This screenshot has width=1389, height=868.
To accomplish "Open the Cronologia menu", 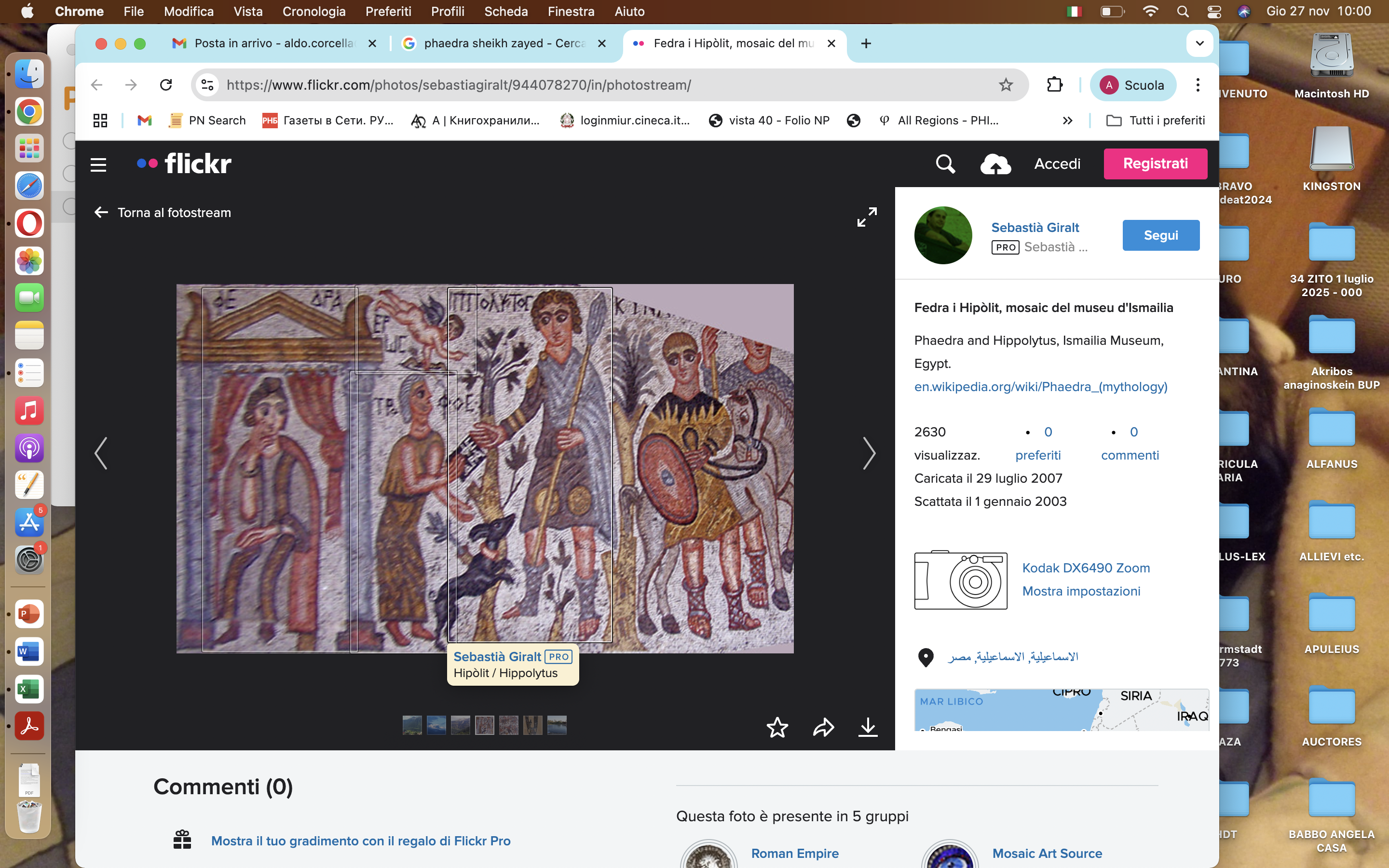I will pyautogui.click(x=313, y=12).
